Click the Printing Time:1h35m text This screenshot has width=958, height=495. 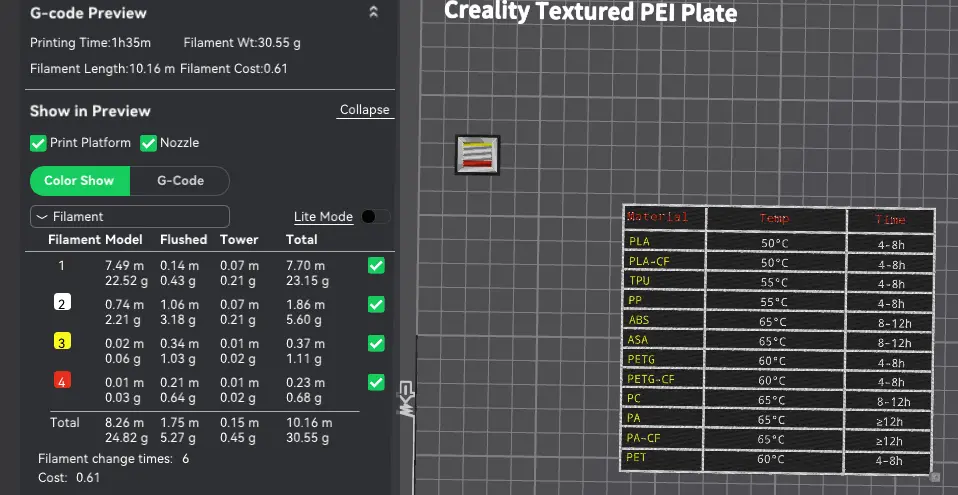[90, 43]
